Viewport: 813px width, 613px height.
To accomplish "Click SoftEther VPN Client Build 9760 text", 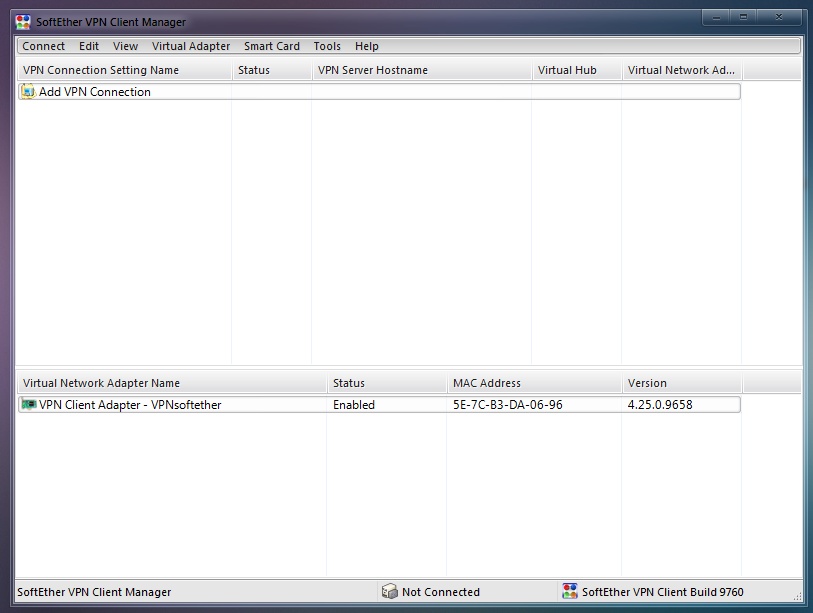I will pos(663,592).
